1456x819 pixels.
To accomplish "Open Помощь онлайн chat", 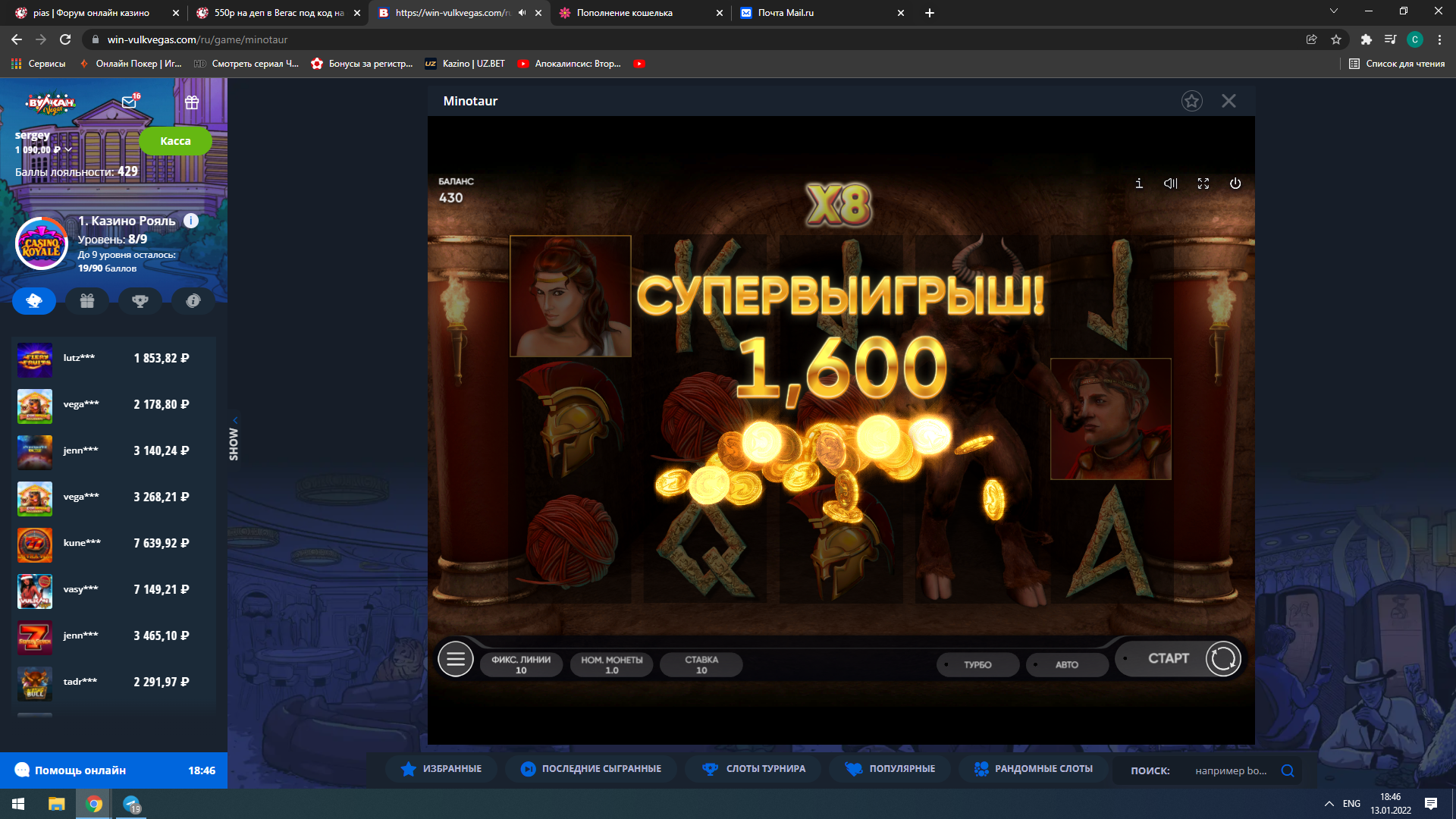I will click(114, 770).
